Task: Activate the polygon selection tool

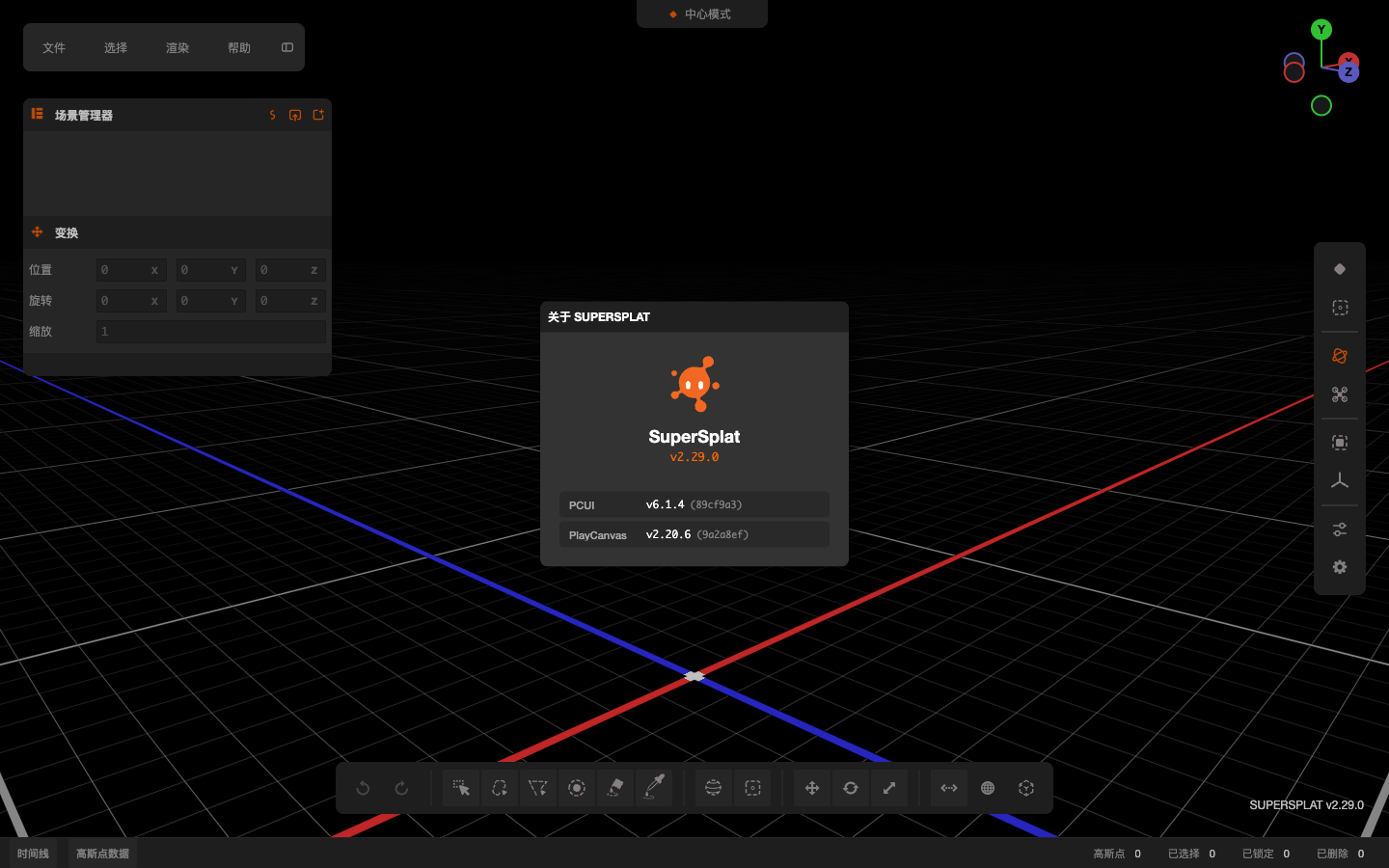Action: coord(538,788)
